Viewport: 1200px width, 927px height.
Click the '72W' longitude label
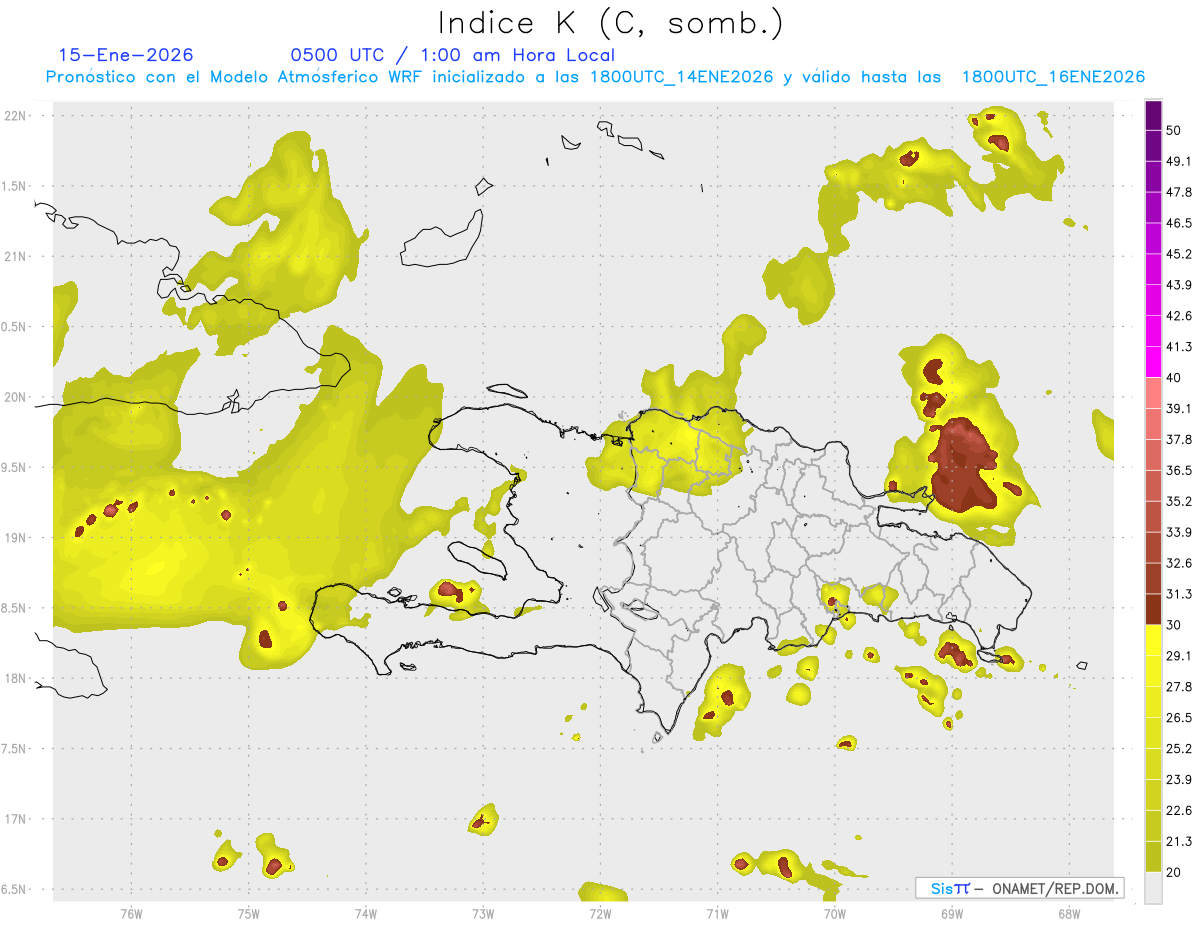tap(600, 914)
